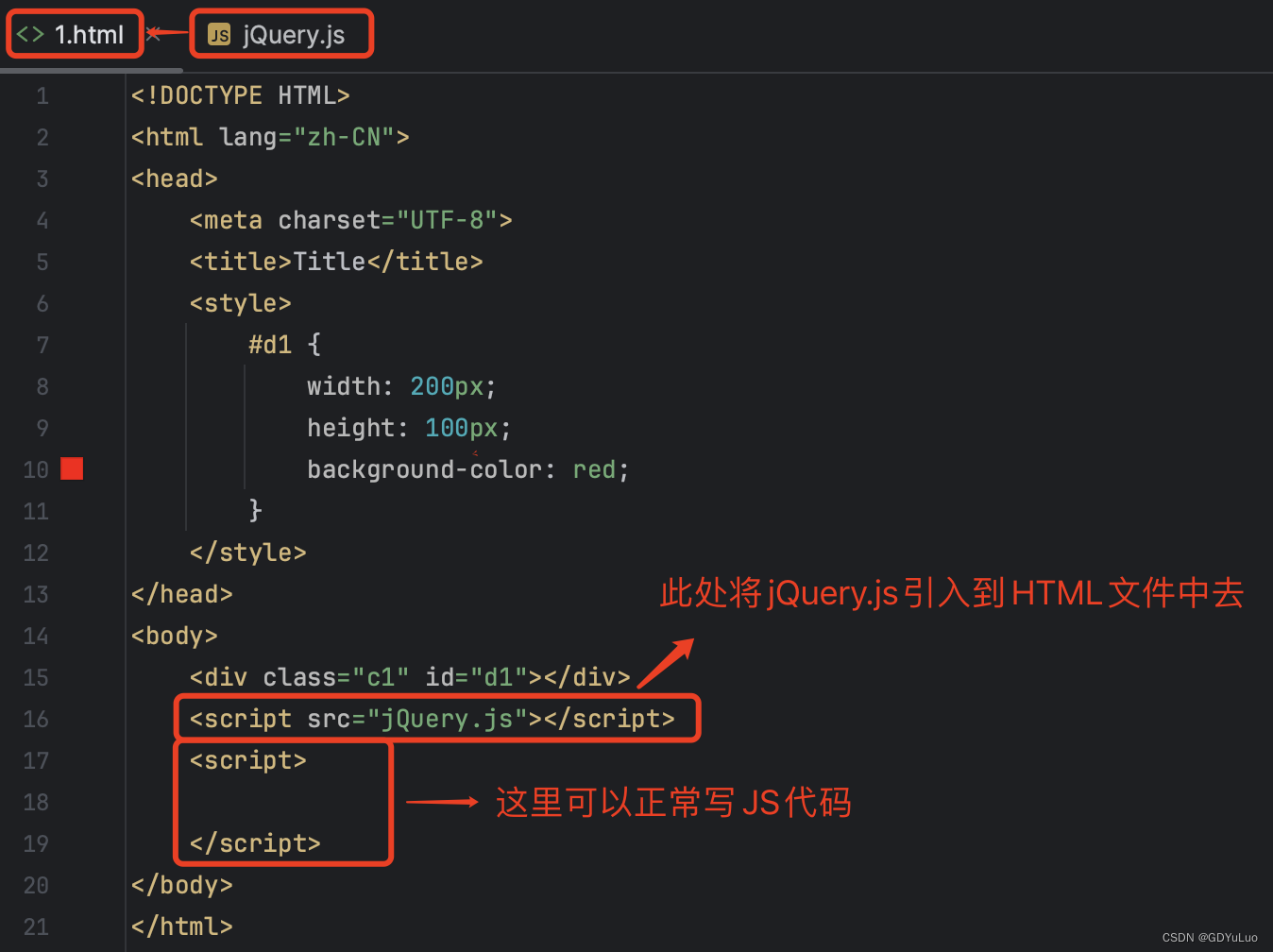Click the closing </html> tag
This screenshot has height=952, width=1273.
point(182,926)
